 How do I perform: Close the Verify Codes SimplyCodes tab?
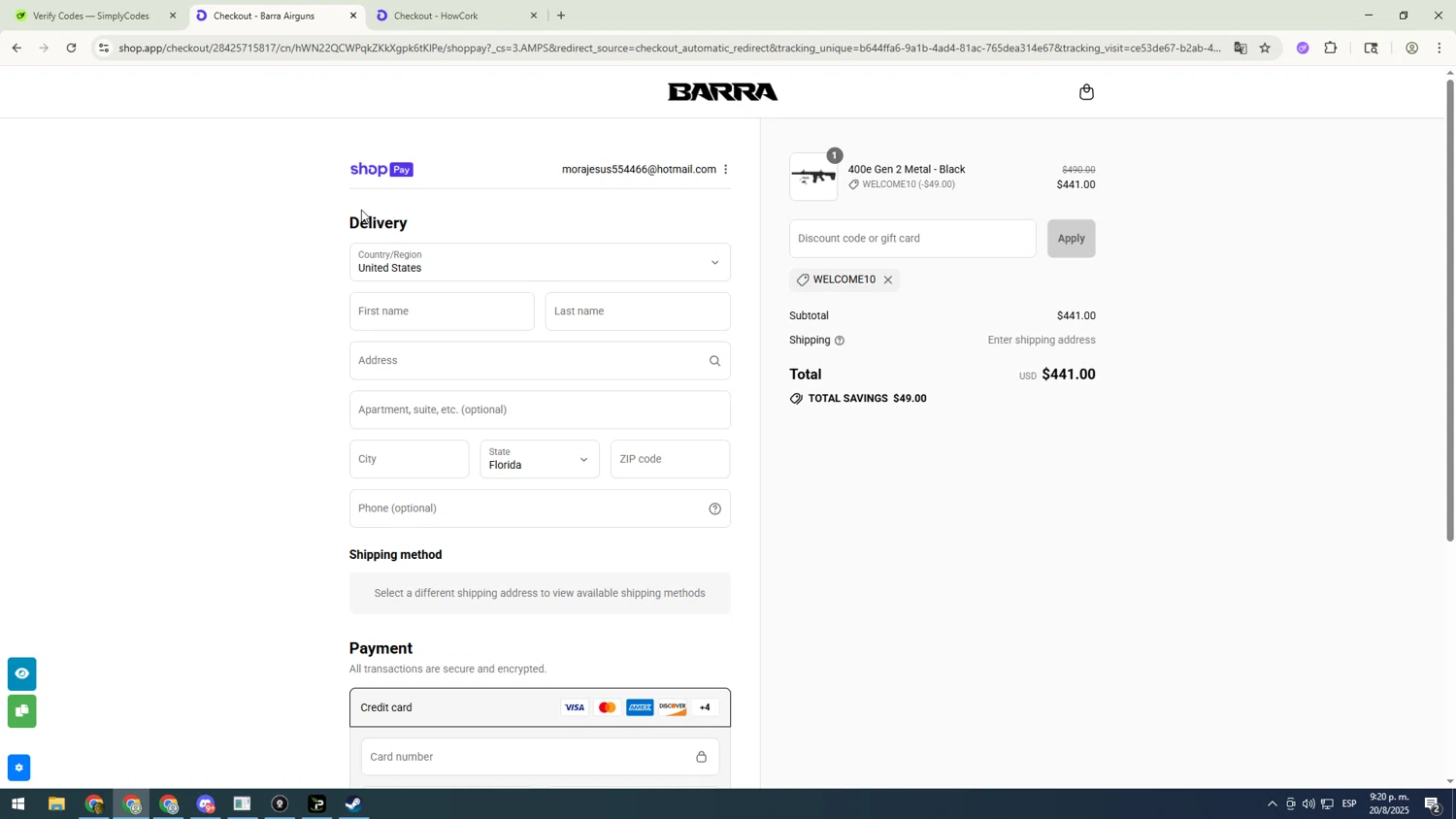click(173, 16)
